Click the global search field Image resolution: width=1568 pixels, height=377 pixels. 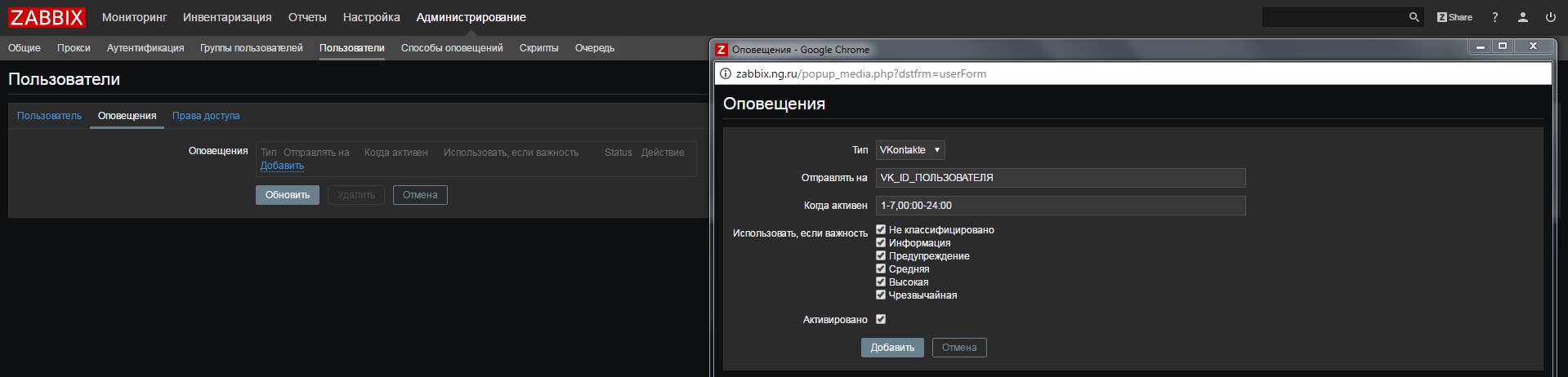click(x=1334, y=17)
